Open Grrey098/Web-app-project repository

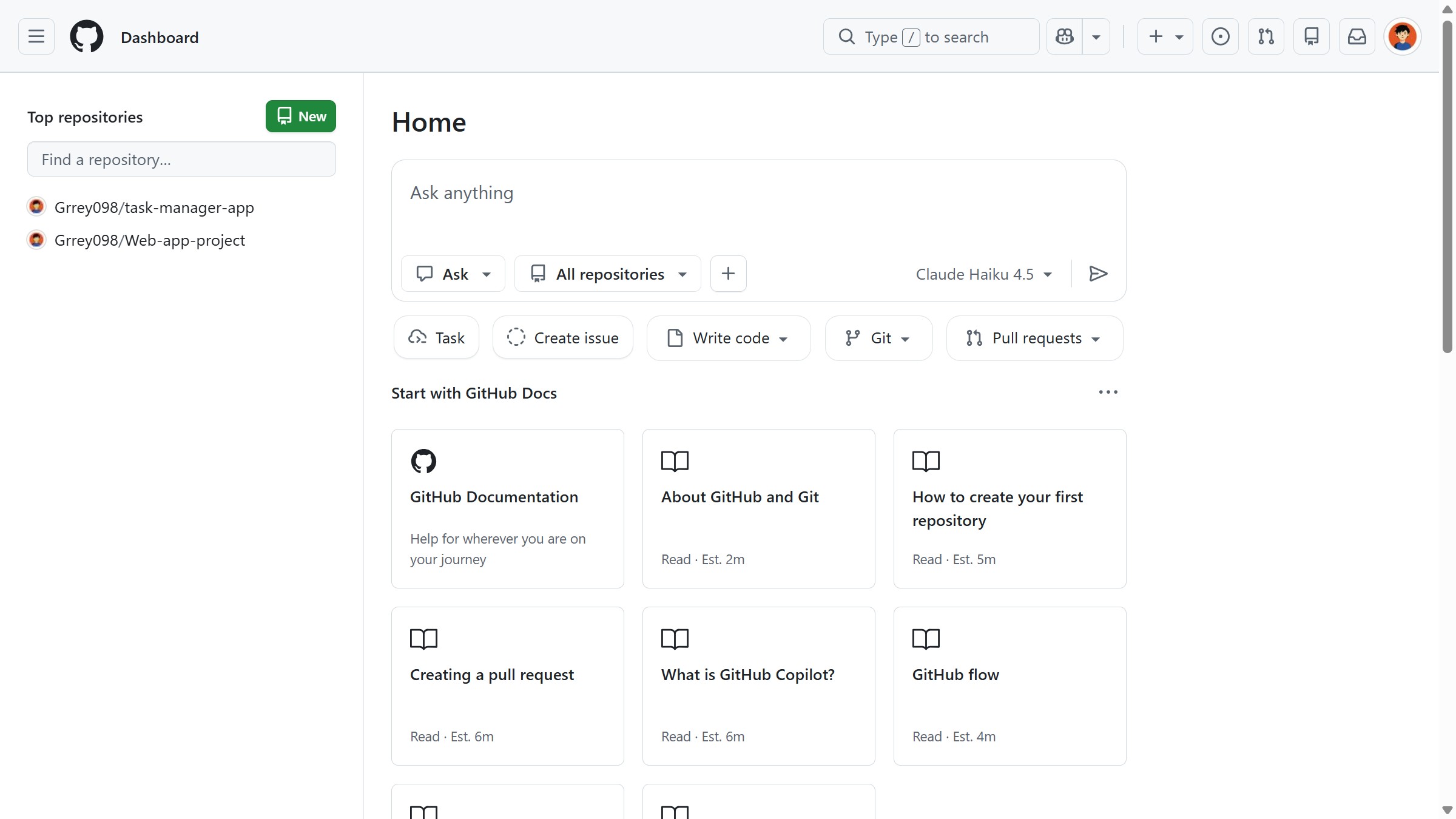coord(150,240)
